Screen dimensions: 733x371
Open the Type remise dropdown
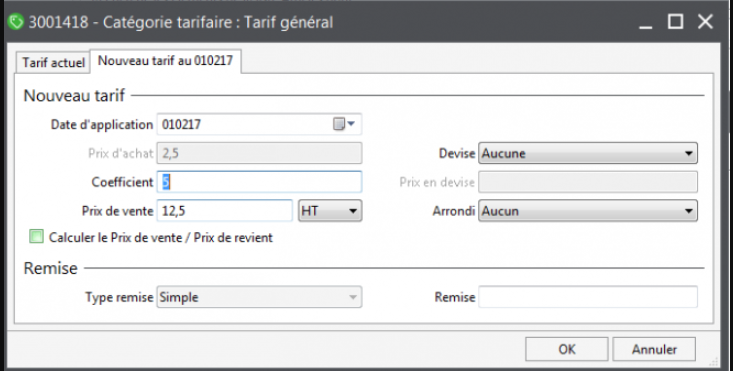[259, 297]
